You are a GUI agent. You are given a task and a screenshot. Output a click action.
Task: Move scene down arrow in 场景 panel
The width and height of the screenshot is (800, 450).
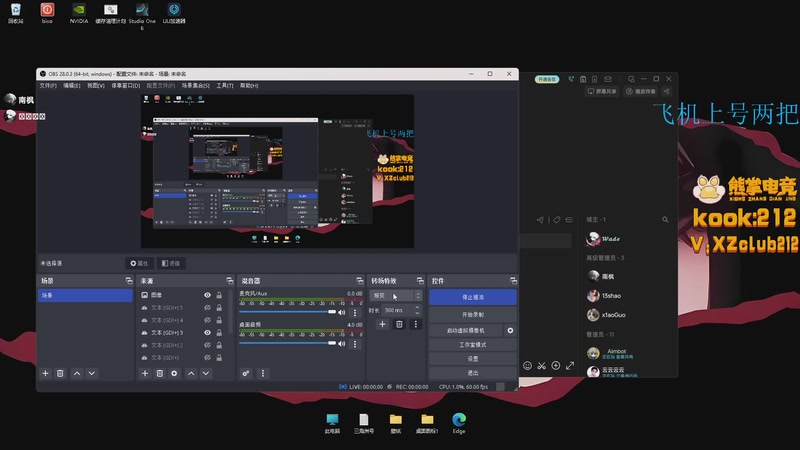point(92,373)
